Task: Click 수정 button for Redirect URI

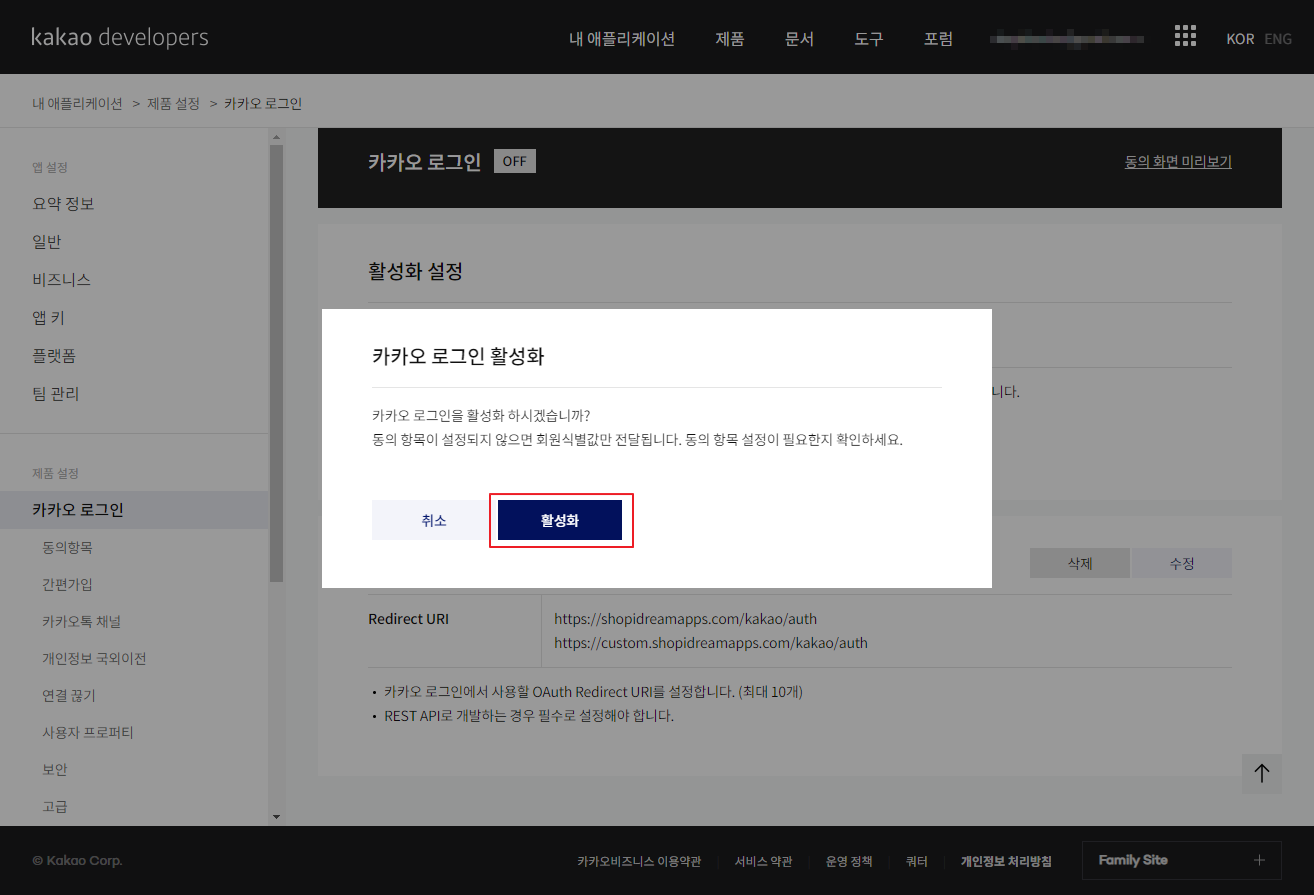Action: coord(1182,563)
